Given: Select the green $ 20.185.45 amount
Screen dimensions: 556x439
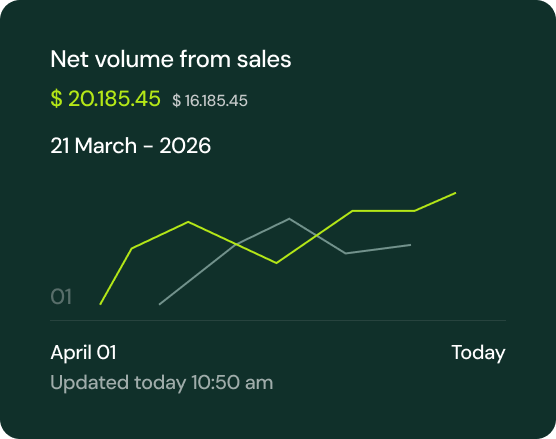Looking at the screenshot, I should pos(105,98).
